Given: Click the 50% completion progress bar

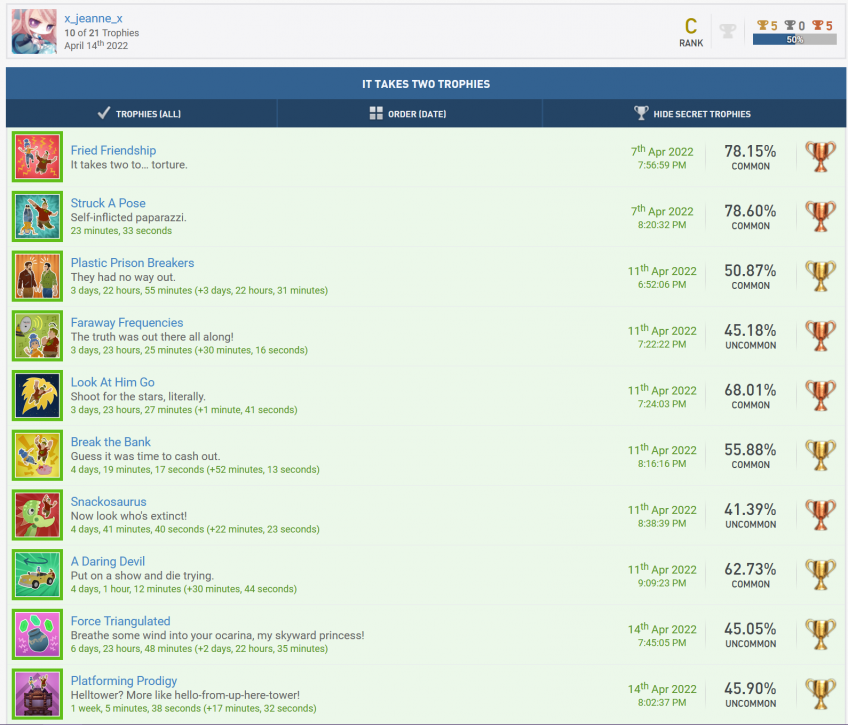Looking at the screenshot, I should tap(794, 39).
